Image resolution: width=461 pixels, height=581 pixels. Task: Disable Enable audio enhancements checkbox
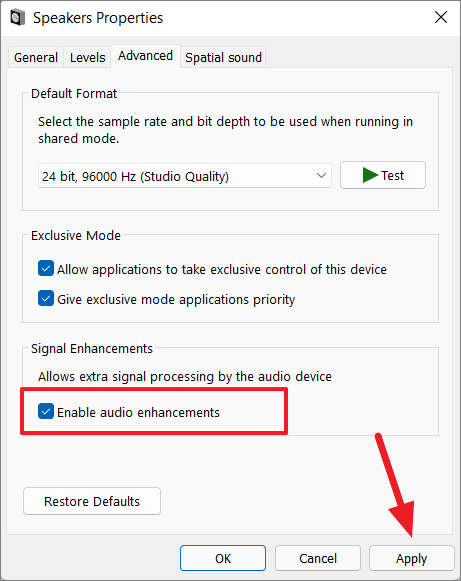pyautogui.click(x=46, y=411)
